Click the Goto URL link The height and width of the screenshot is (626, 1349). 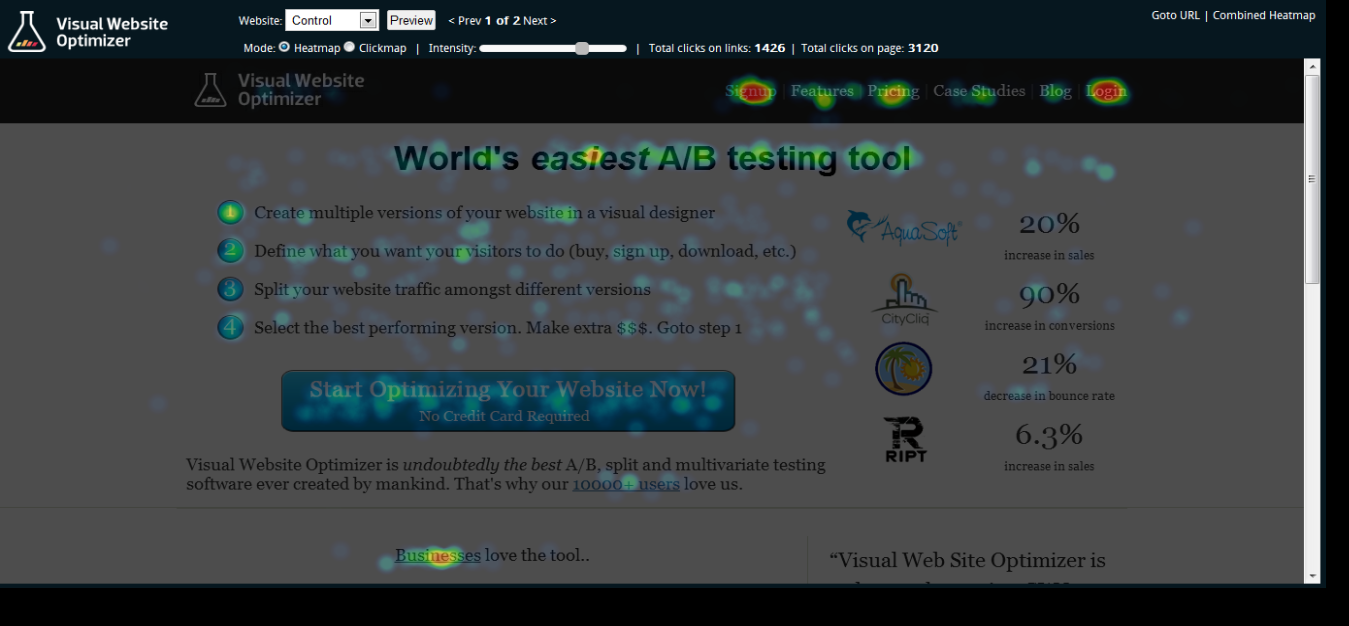tap(1175, 15)
